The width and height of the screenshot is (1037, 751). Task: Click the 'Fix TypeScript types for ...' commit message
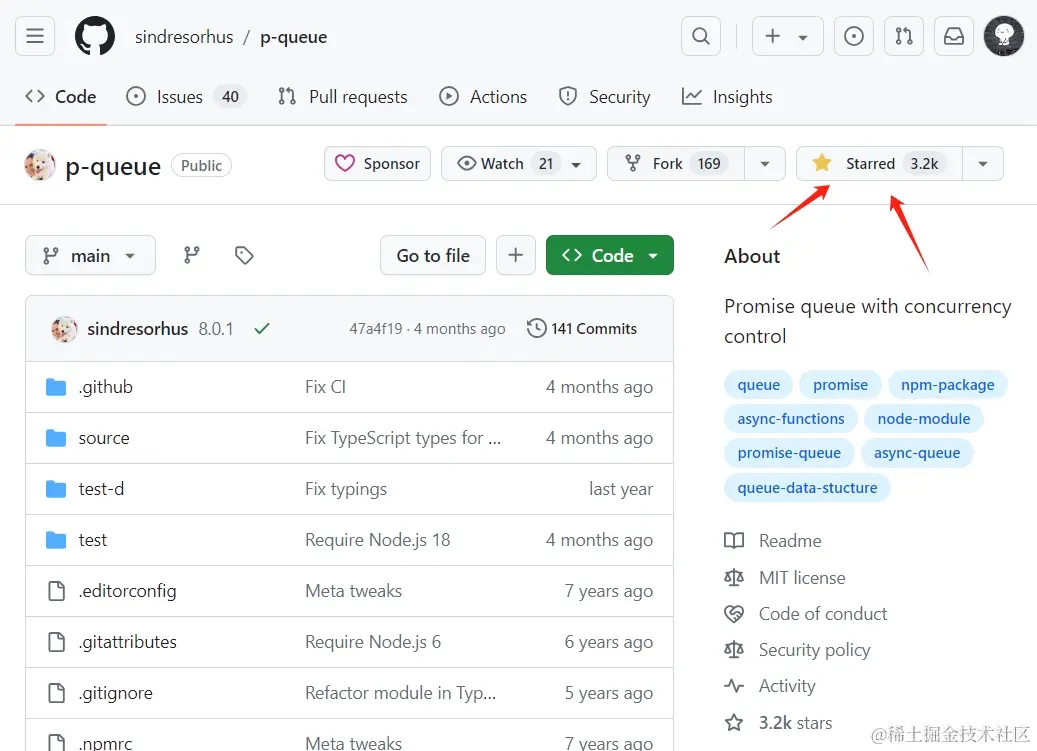403,438
